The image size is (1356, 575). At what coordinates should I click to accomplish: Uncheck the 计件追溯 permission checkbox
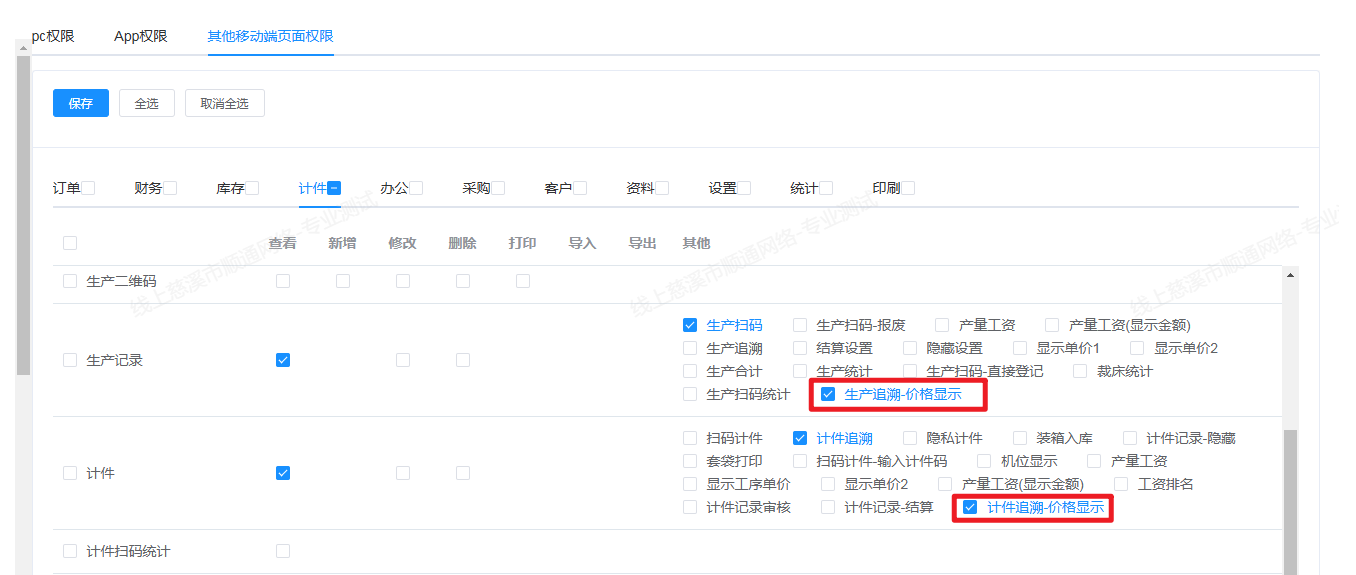pyautogui.click(x=800, y=438)
